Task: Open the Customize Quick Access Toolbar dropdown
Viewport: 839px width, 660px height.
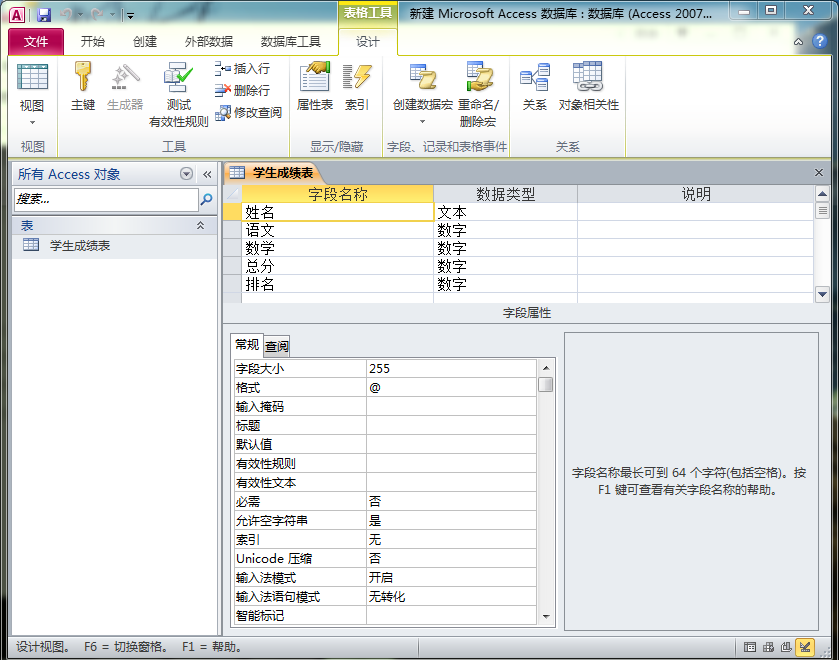Action: coord(131,16)
